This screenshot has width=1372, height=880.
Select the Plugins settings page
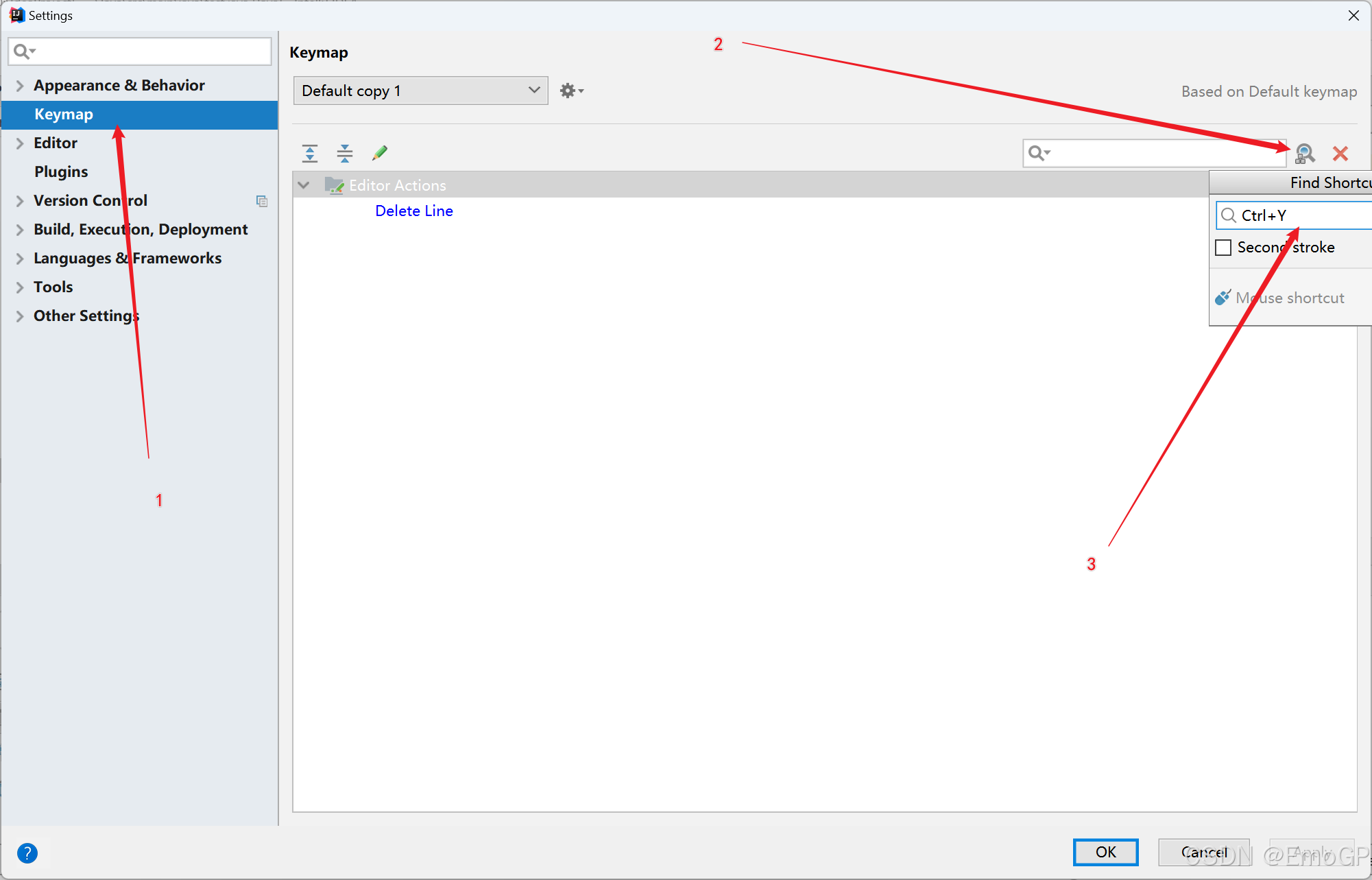tap(61, 171)
